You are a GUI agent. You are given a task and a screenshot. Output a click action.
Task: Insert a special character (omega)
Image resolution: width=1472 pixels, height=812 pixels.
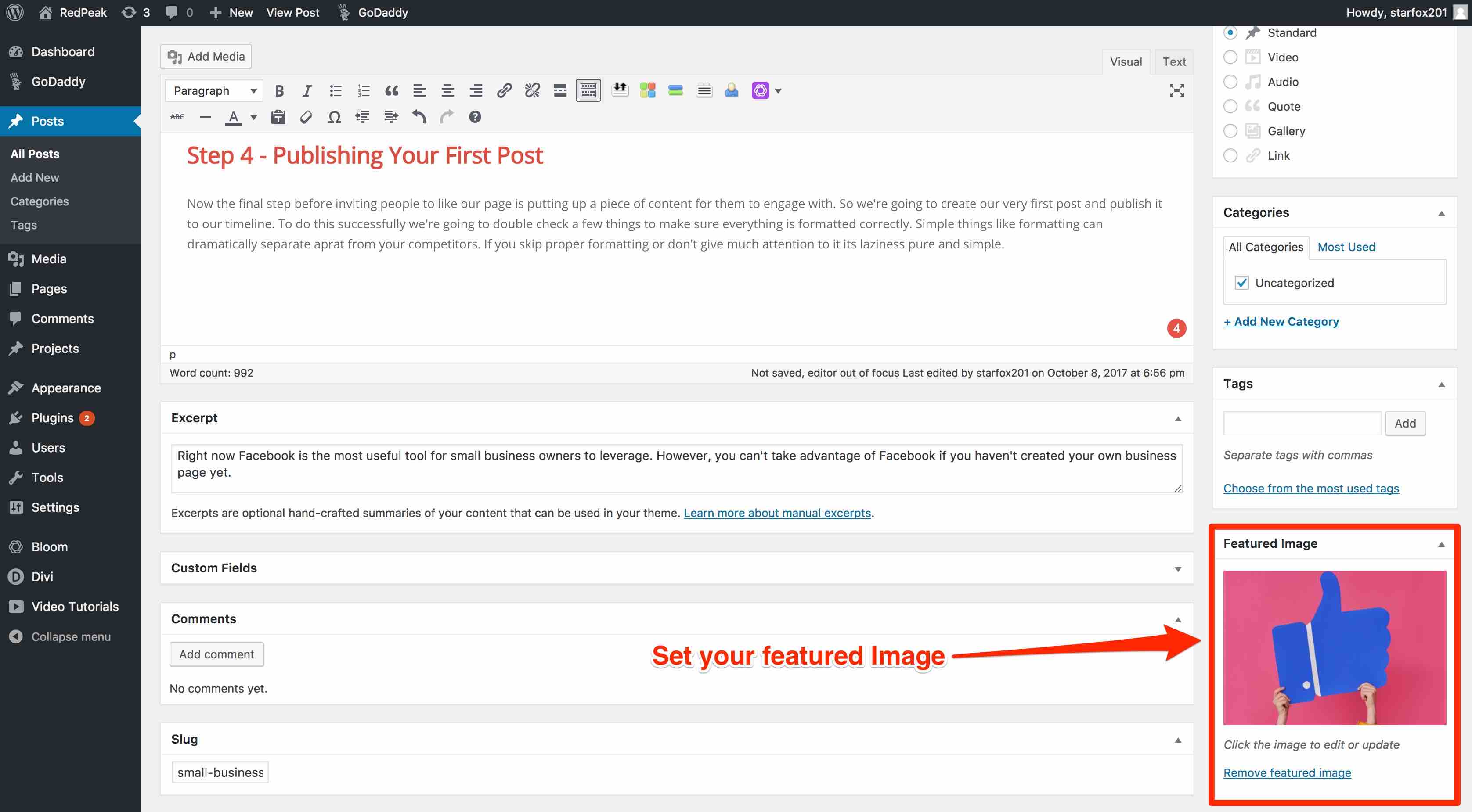tap(334, 117)
